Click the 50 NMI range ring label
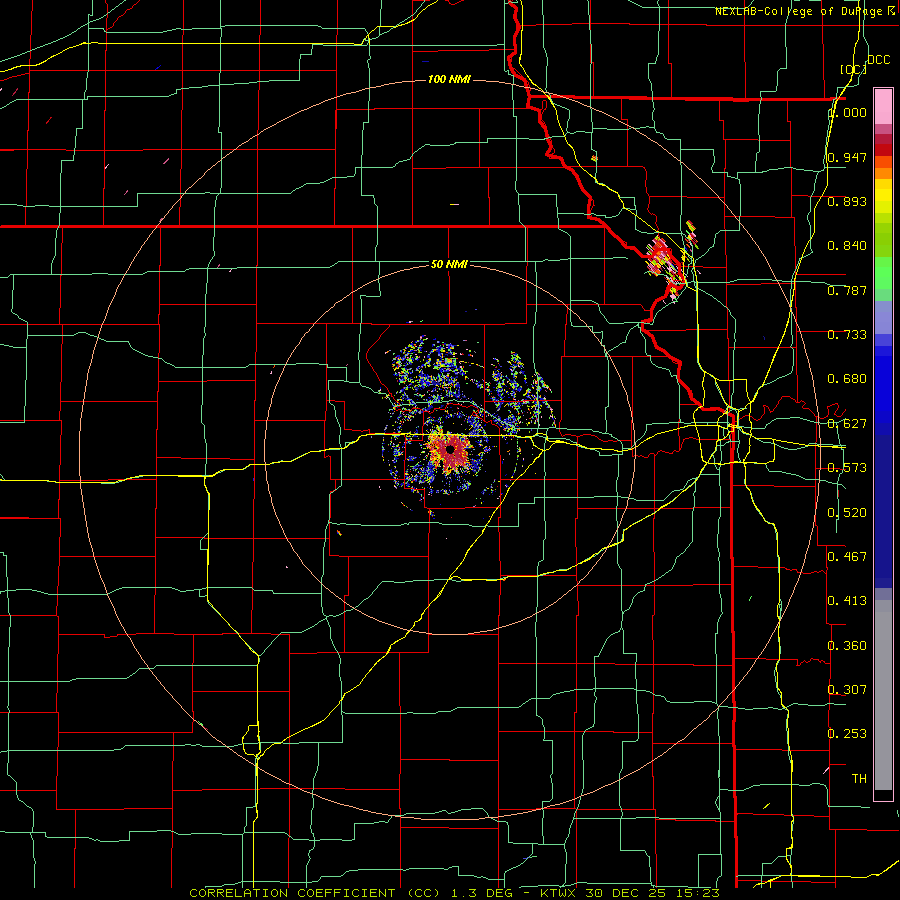Screen dimensions: 900x900 (449, 264)
